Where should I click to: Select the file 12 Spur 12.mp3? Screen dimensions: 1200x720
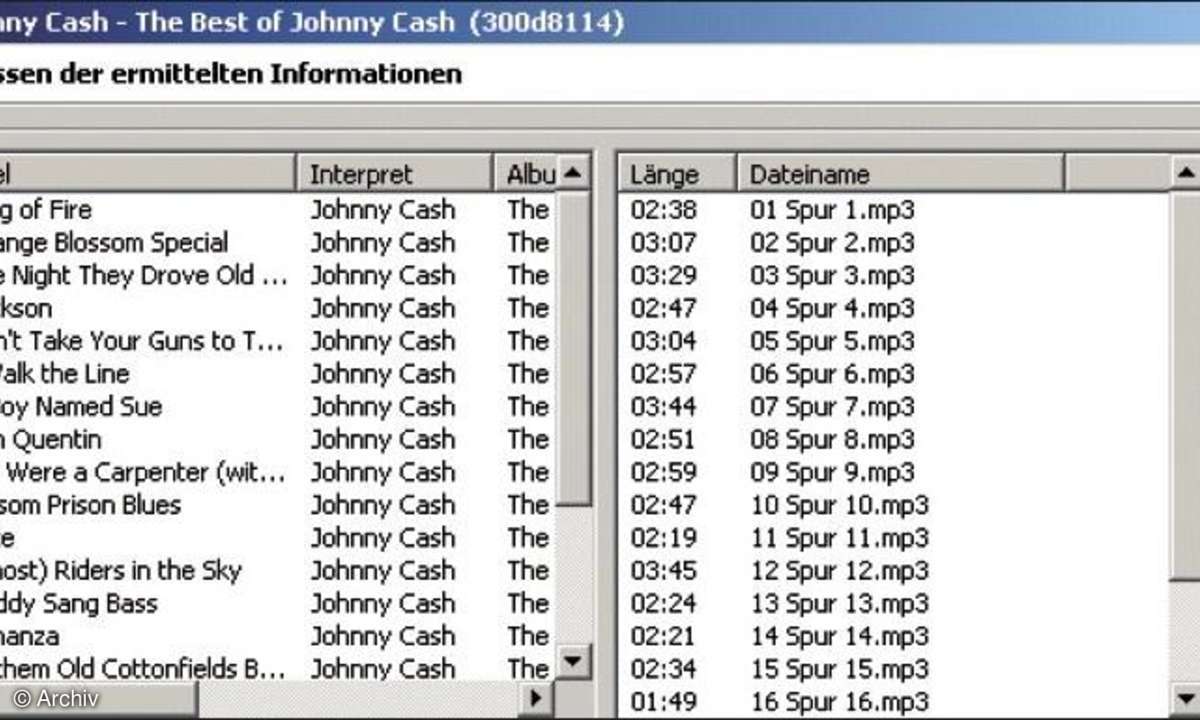839,571
